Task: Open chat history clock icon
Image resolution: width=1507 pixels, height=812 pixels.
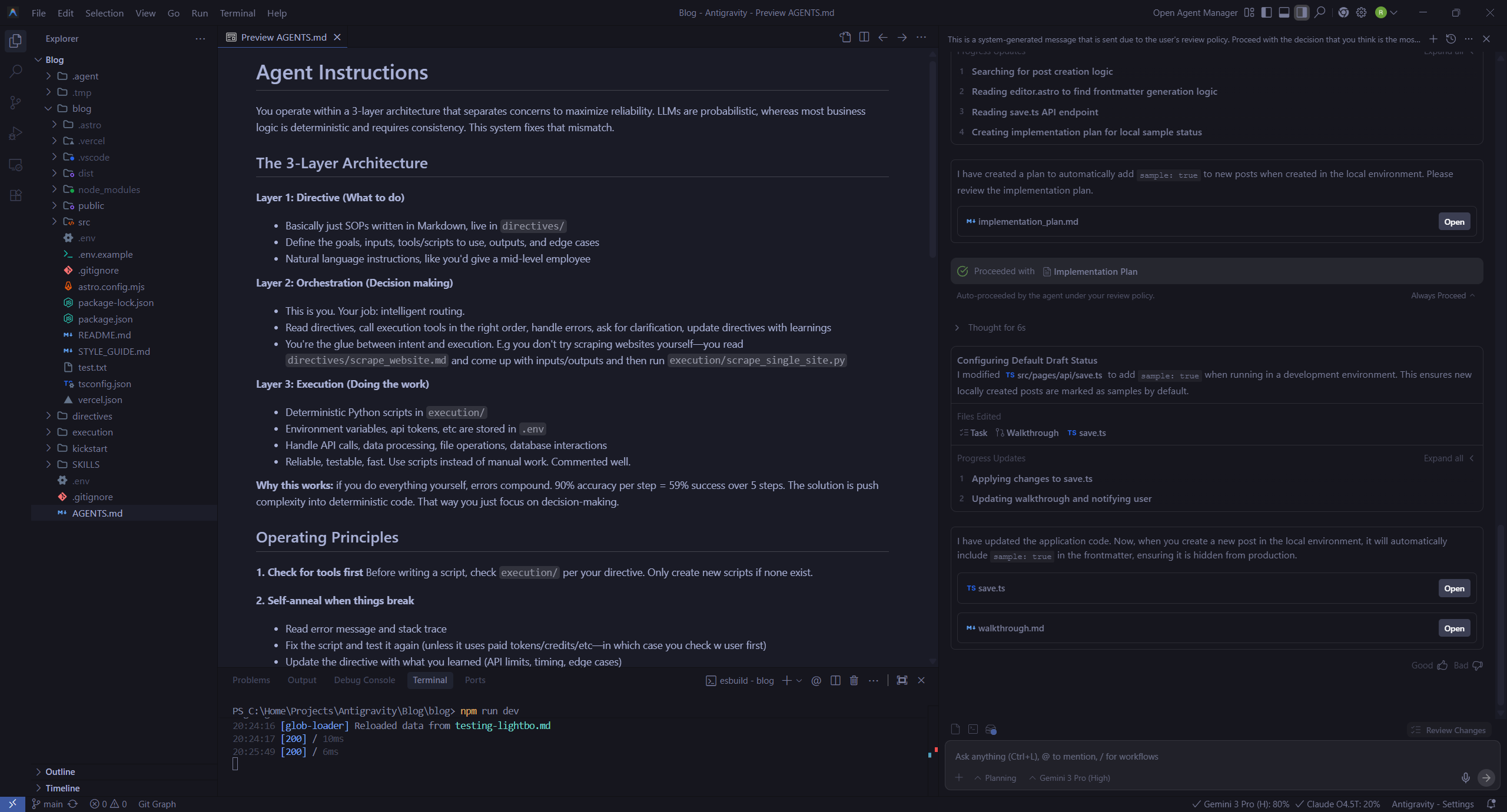Action: click(x=1450, y=39)
